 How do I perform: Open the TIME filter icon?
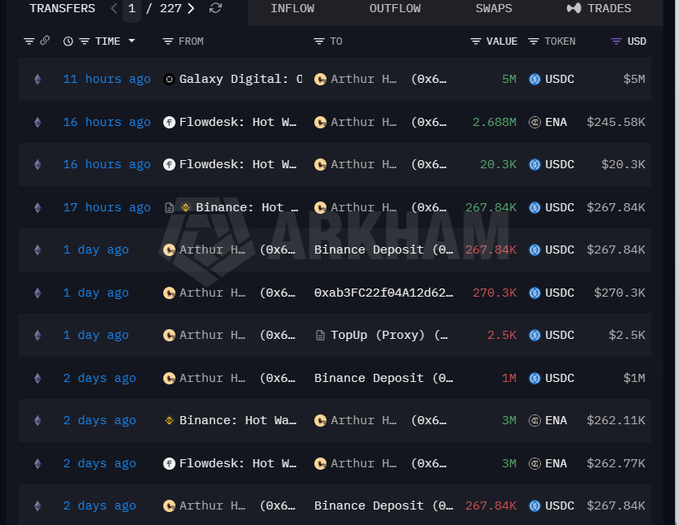pos(84,41)
